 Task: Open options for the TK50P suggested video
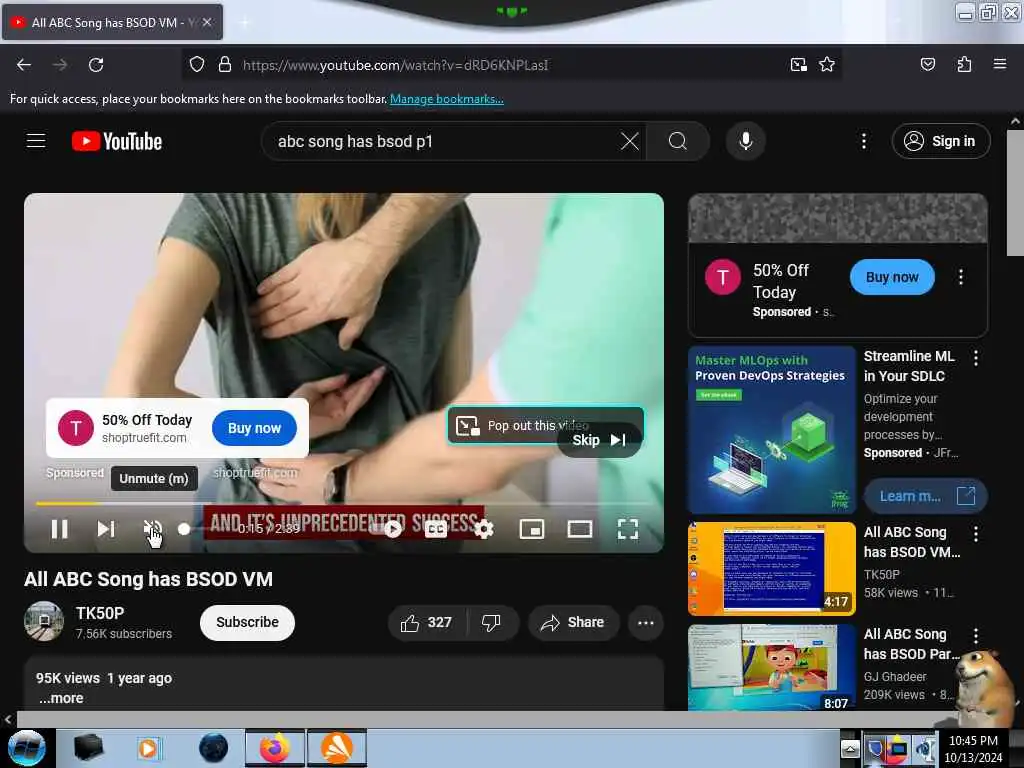pos(976,534)
